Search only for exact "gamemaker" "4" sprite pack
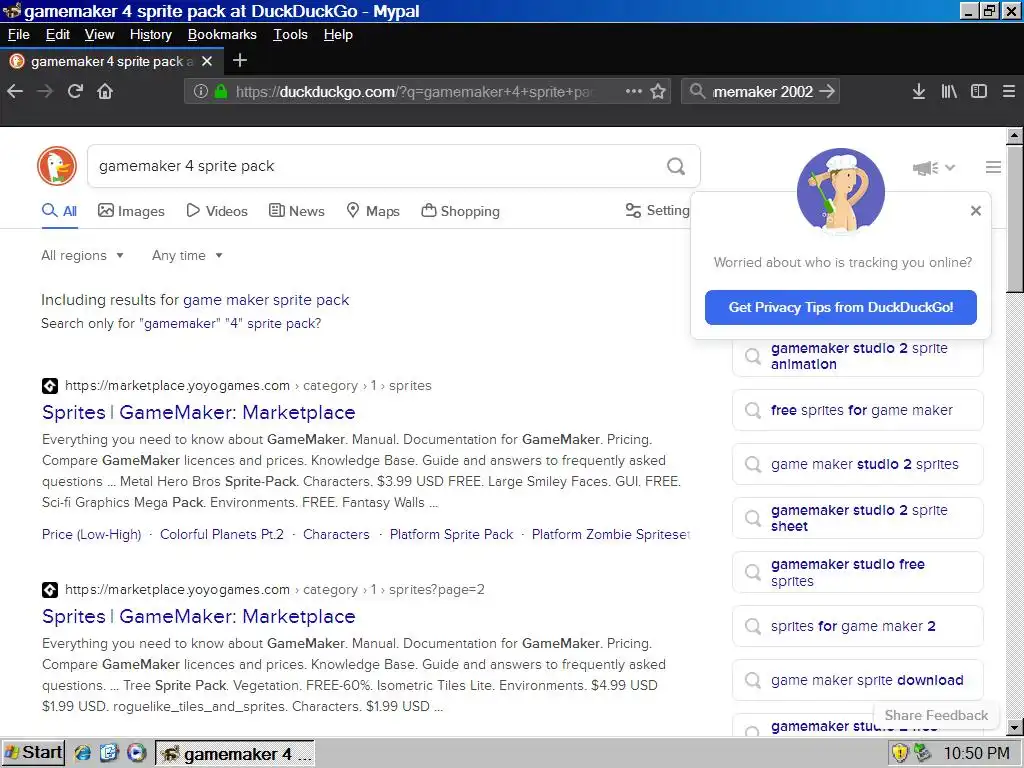Screen dimensions: 1024x768 pyautogui.click(x=231, y=323)
